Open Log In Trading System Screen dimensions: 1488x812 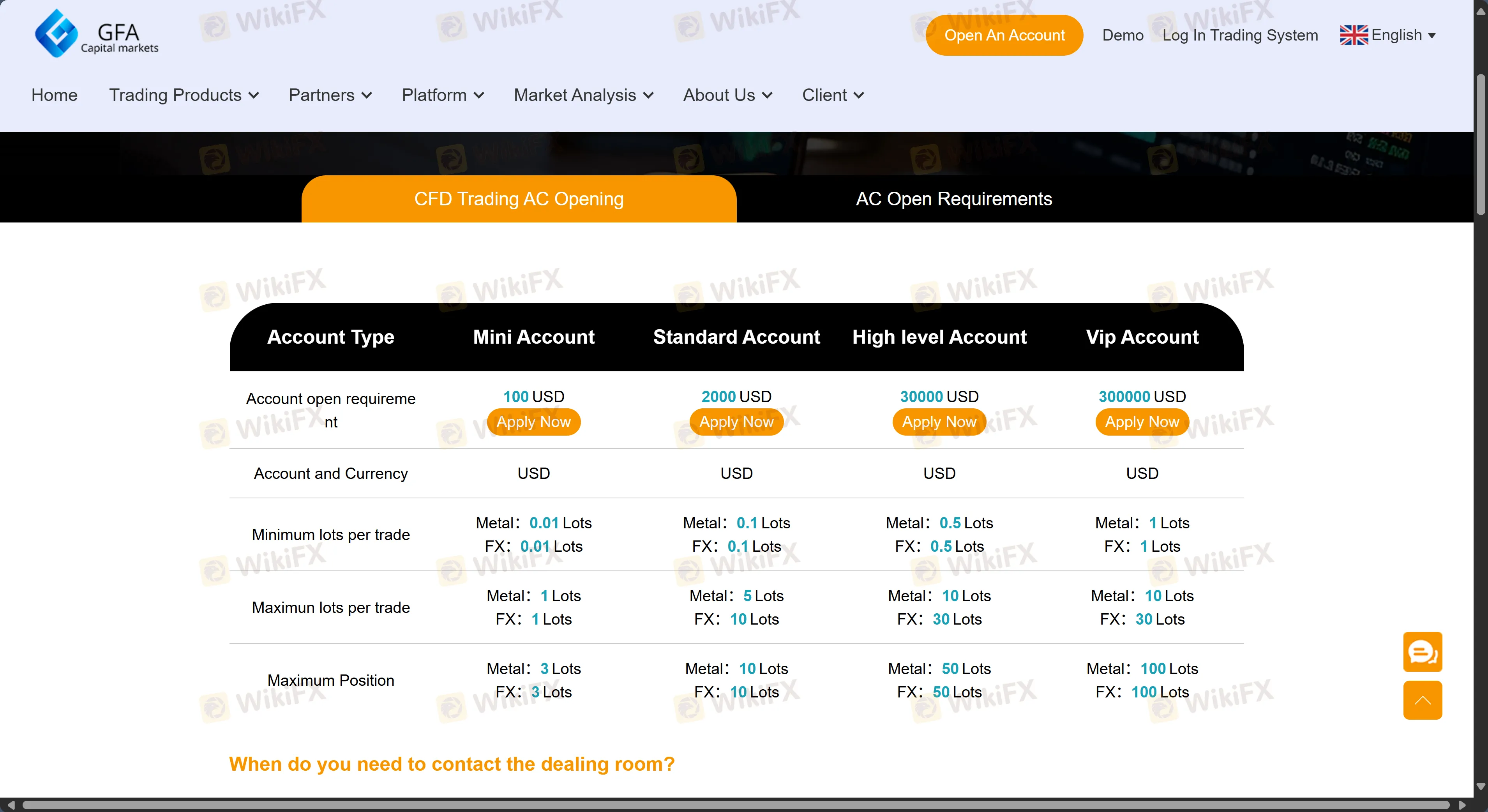(x=1240, y=35)
